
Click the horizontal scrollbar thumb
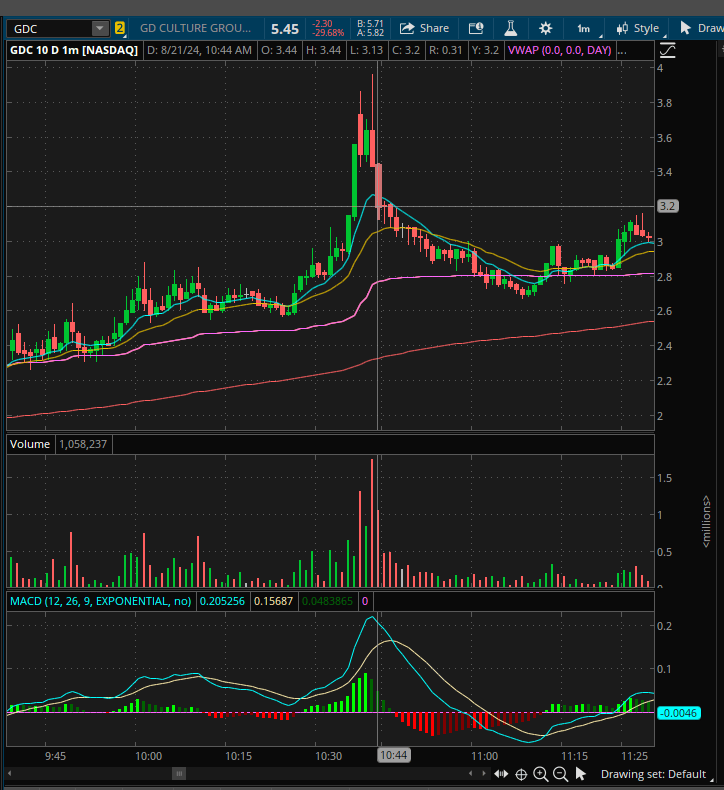pyautogui.click(x=179, y=773)
